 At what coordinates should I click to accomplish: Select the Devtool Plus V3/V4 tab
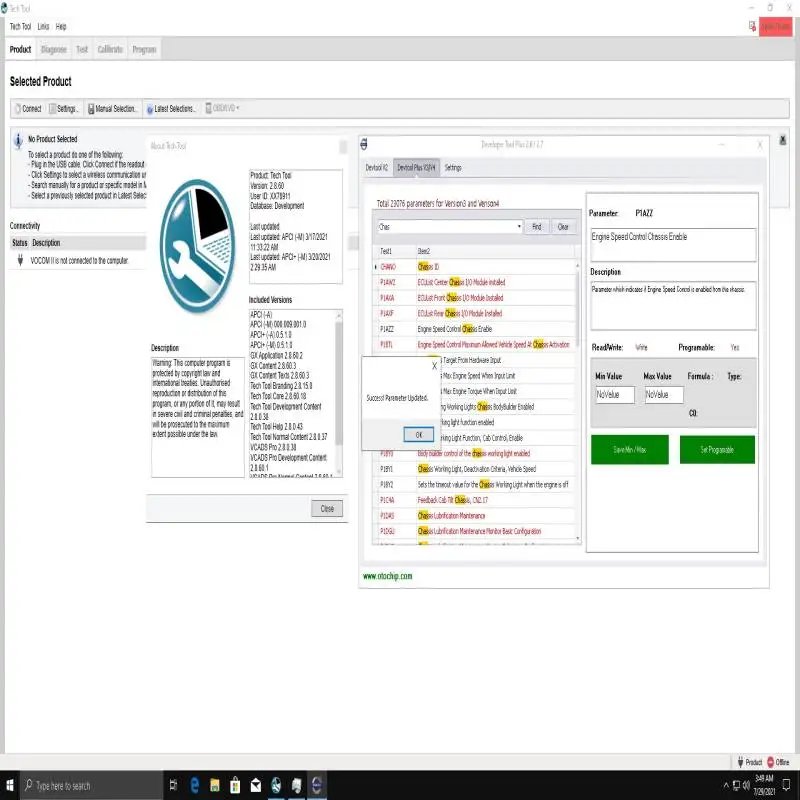tap(416, 167)
